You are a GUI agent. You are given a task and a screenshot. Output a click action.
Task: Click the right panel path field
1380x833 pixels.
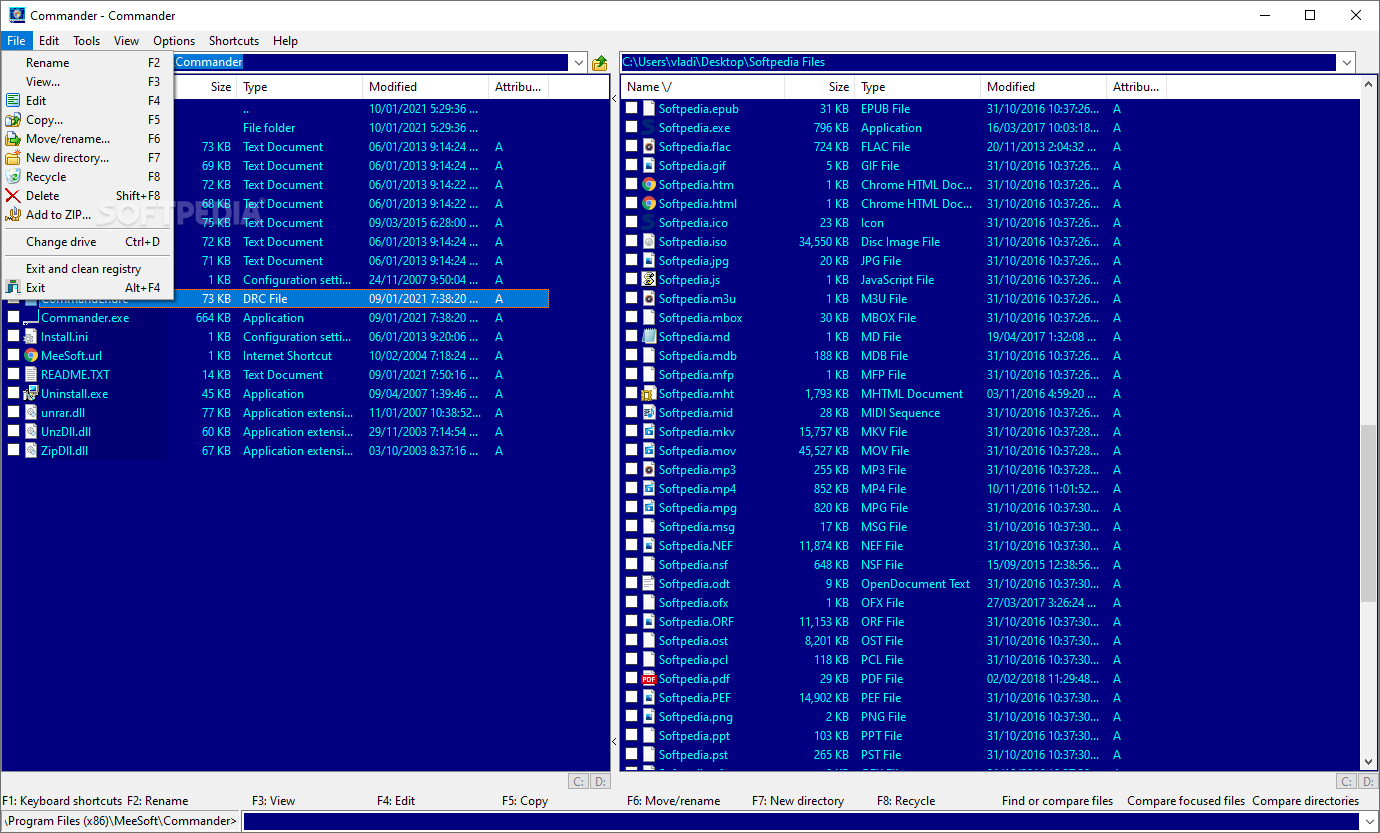978,62
